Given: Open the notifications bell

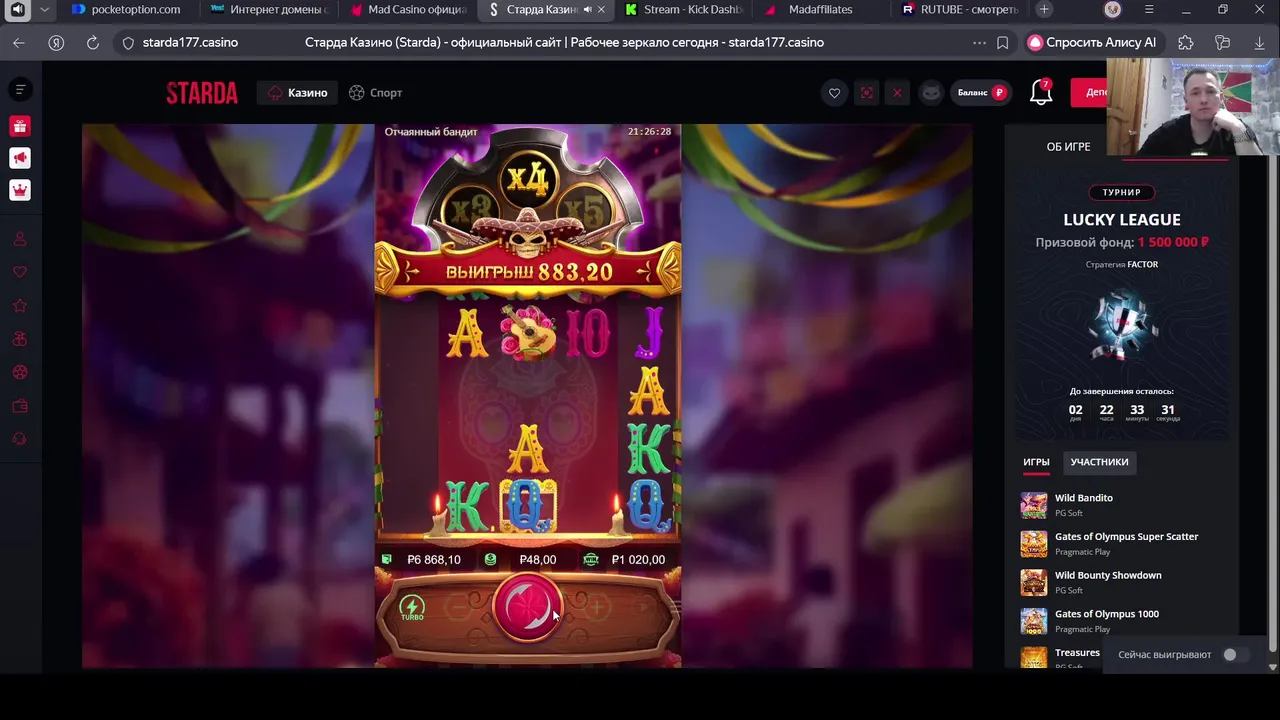Looking at the screenshot, I should [1041, 93].
